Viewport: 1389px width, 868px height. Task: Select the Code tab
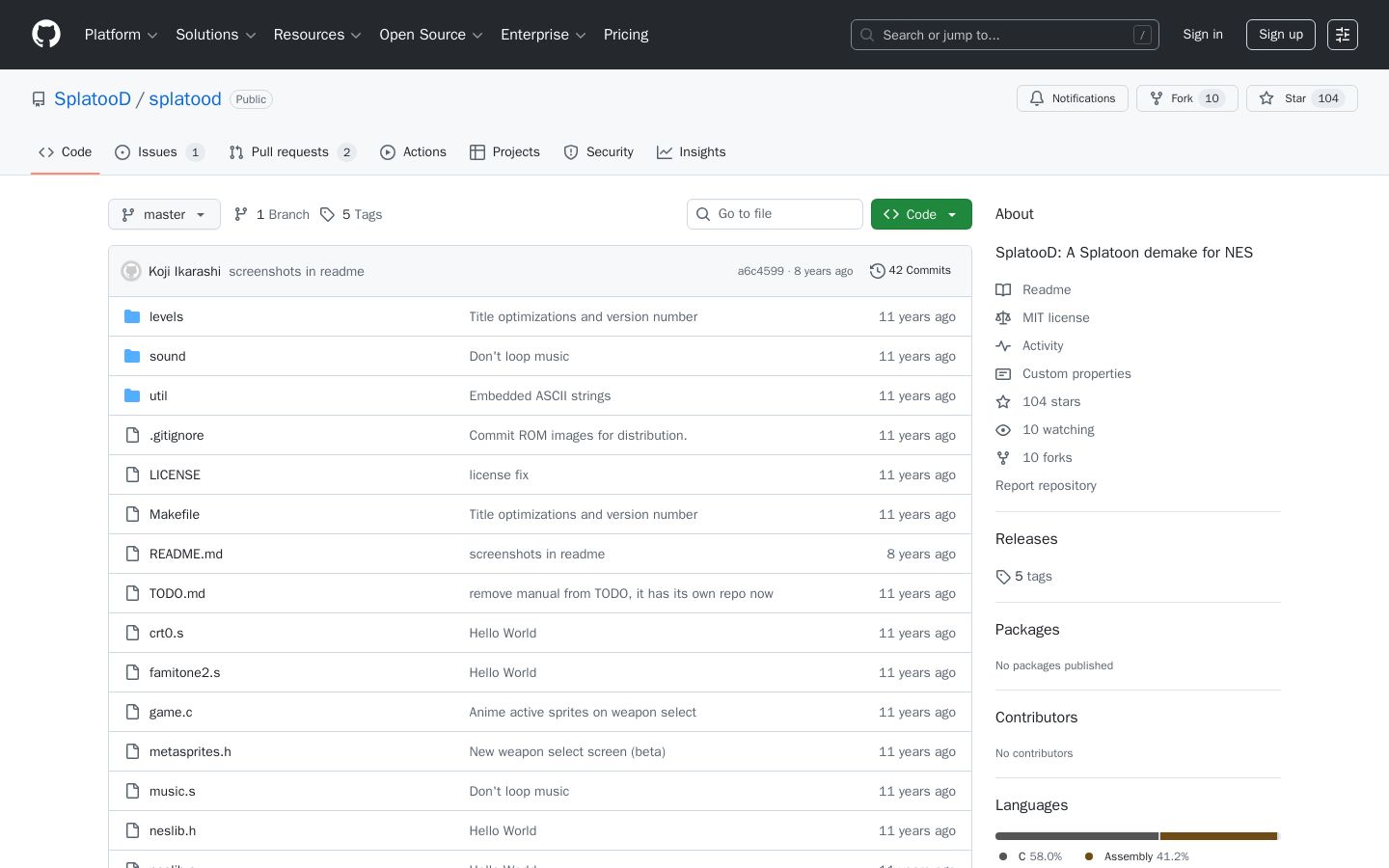(65, 152)
